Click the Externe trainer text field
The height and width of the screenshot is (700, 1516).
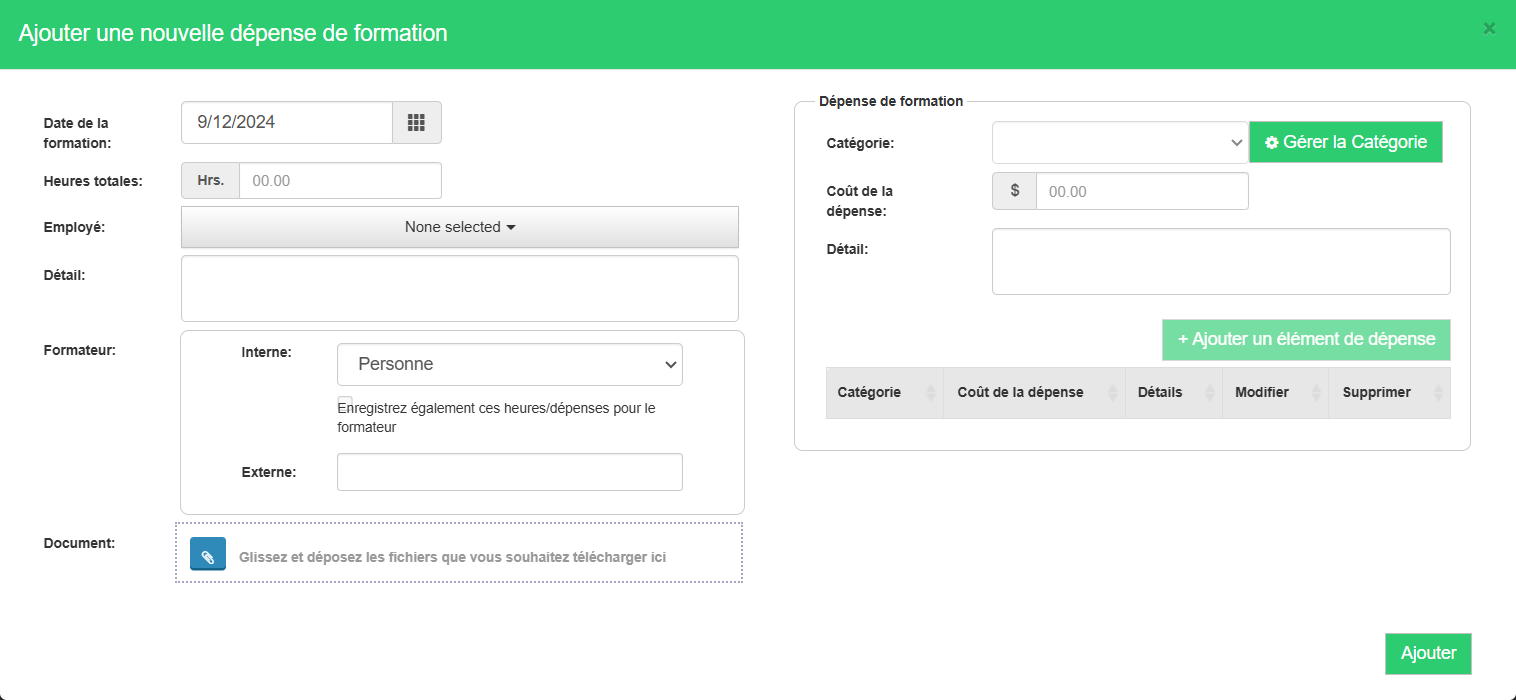point(509,472)
